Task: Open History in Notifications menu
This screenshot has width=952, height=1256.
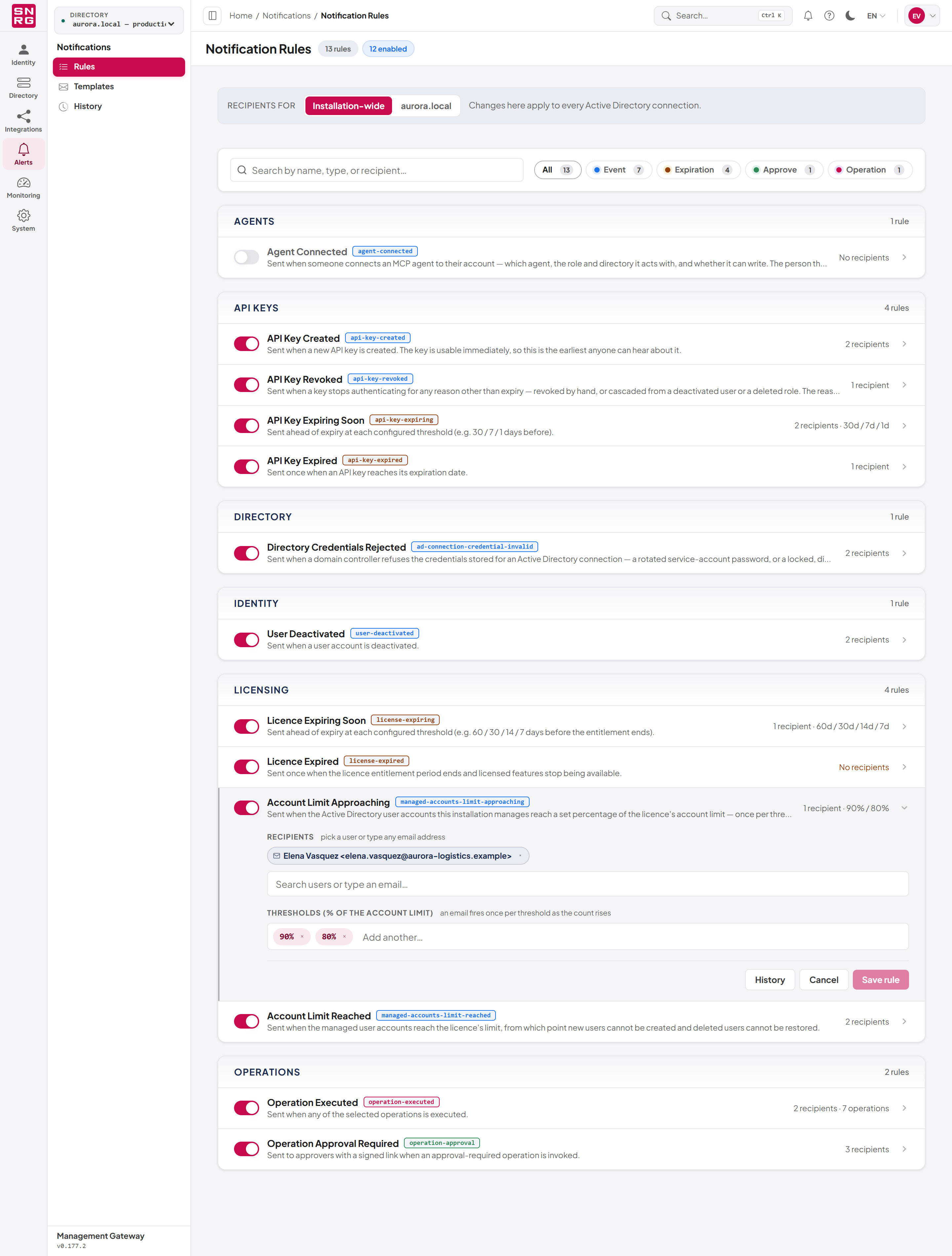Action: [x=119, y=106]
